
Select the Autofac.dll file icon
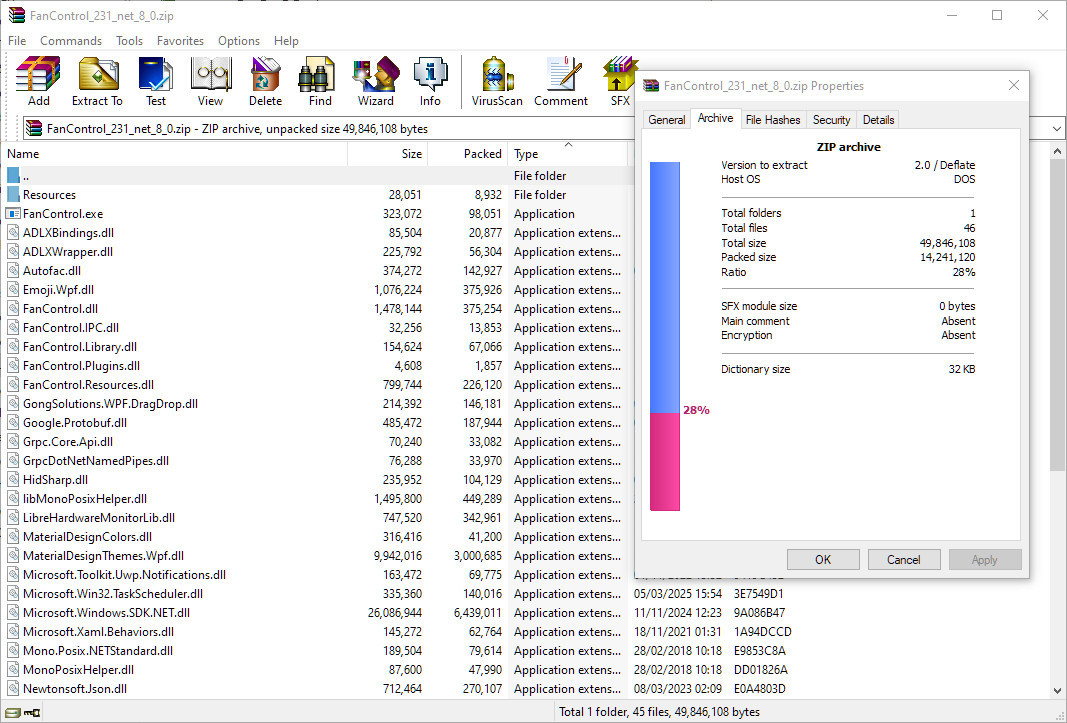tap(13, 271)
